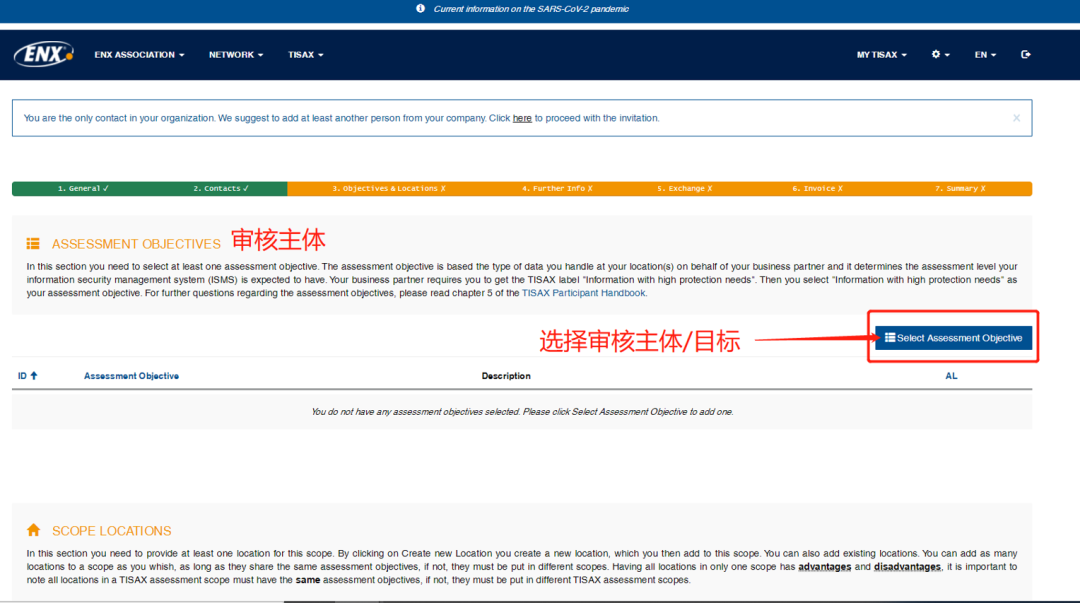The image size is (1080, 603).
Task: Open the 'disadvantages' link
Action: pos(906,566)
